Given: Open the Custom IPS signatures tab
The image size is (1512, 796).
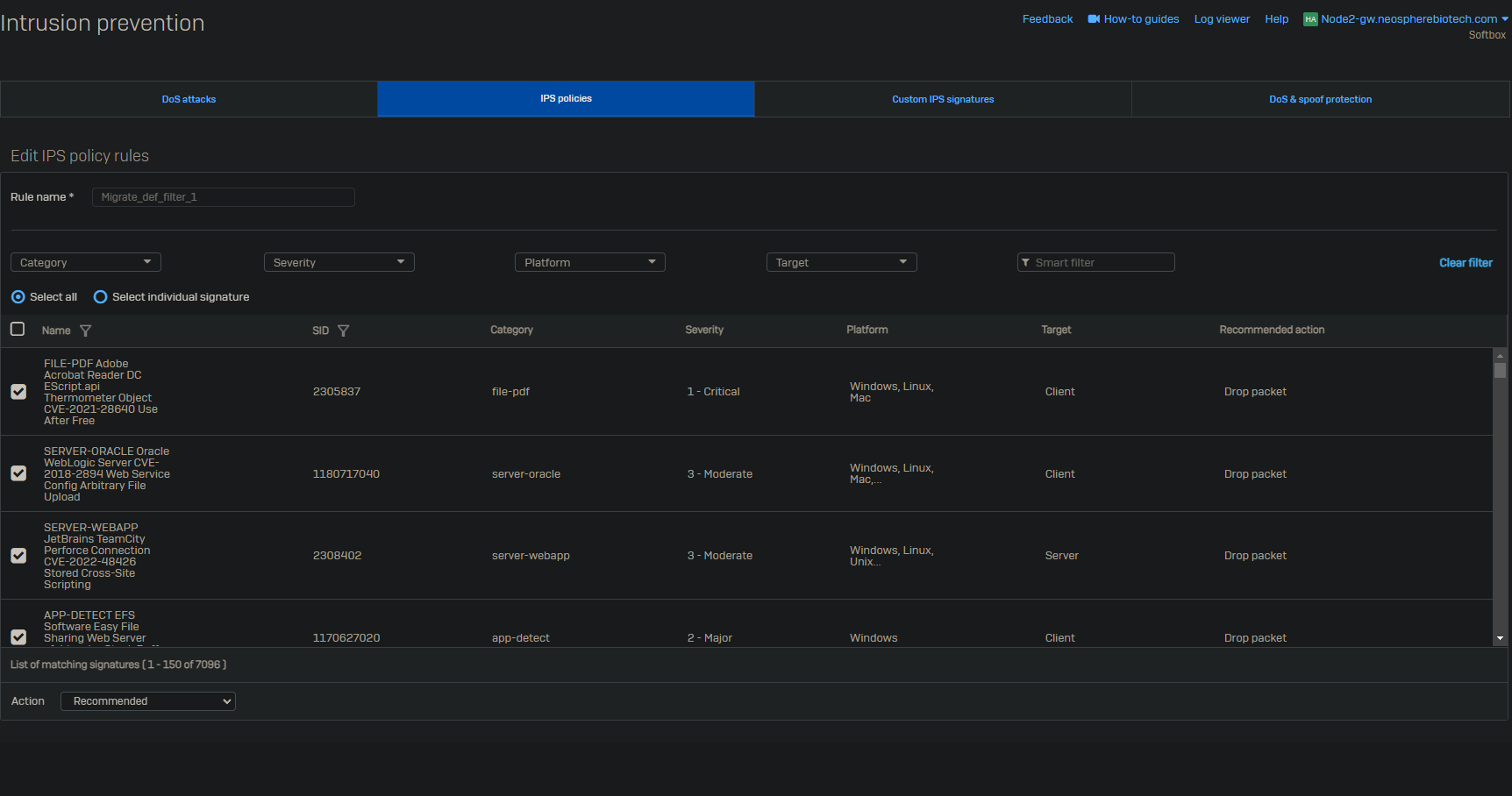Looking at the screenshot, I should [x=943, y=99].
